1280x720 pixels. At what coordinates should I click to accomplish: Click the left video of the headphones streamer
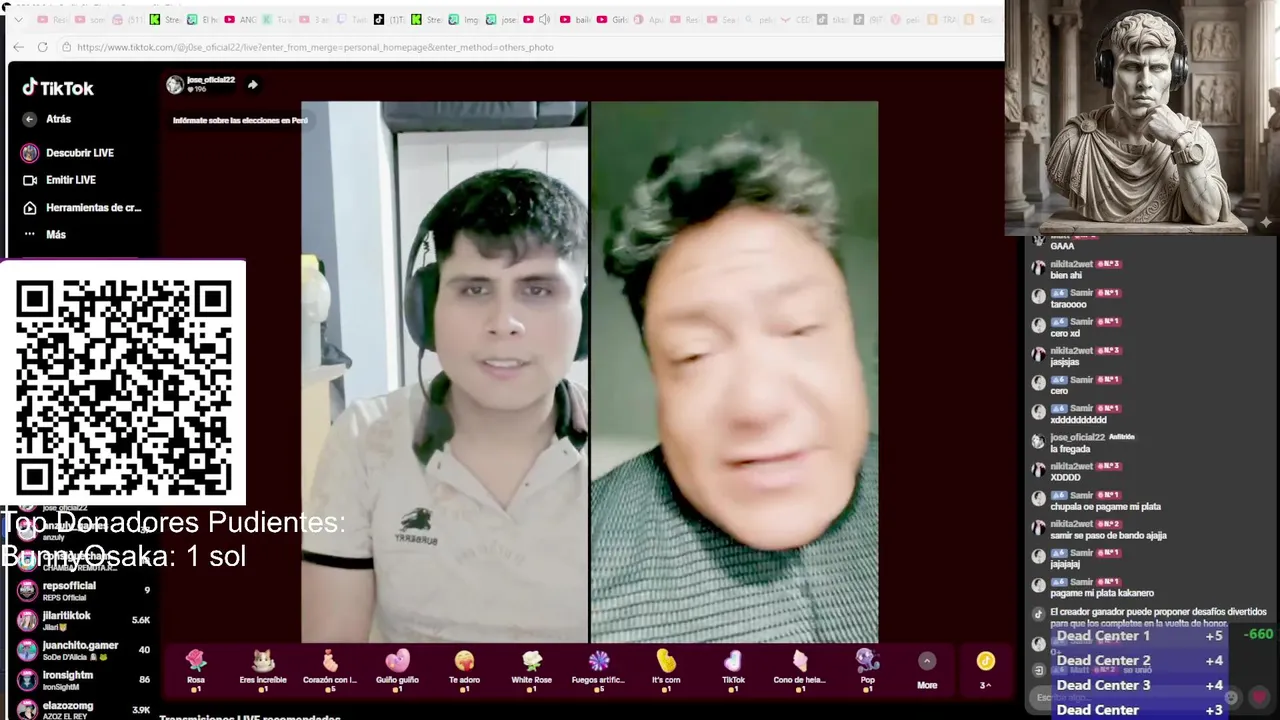tap(445, 372)
